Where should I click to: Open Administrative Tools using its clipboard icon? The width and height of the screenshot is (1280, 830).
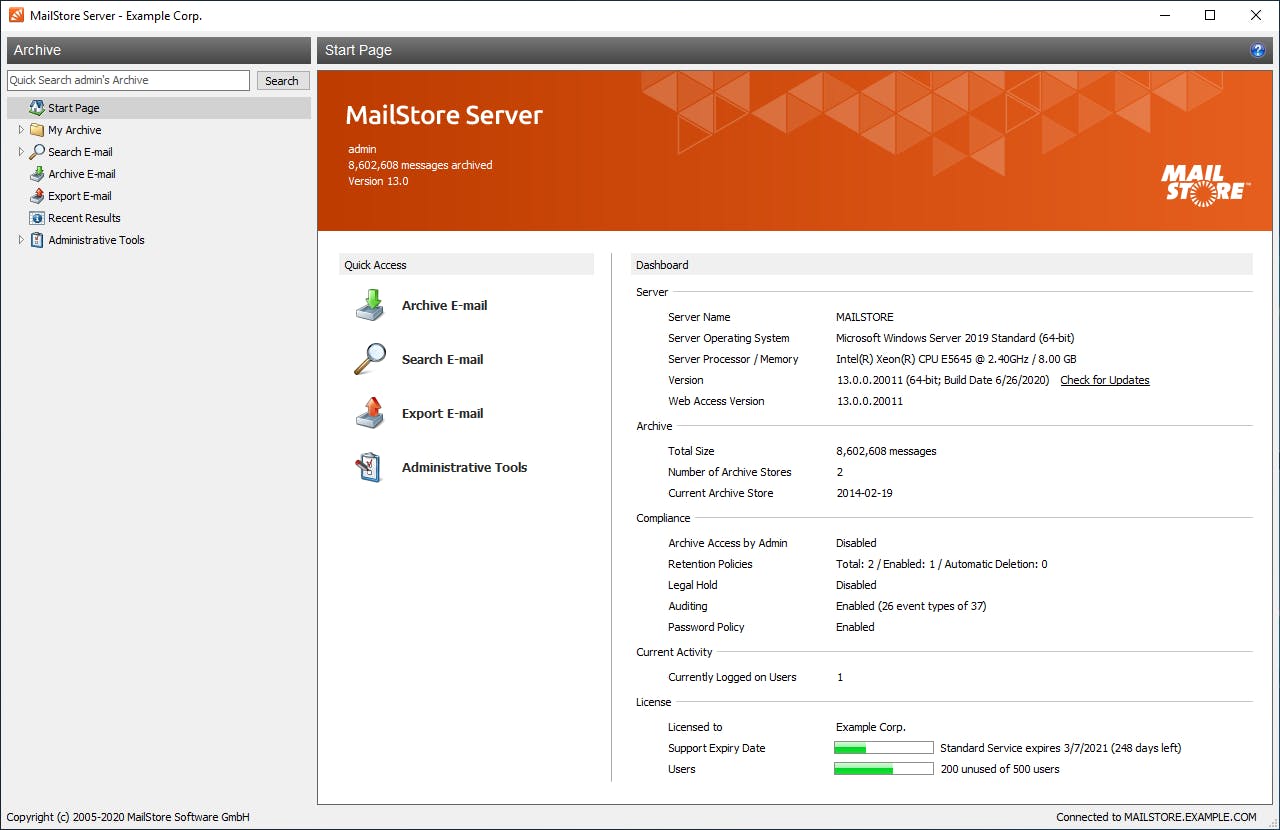[x=369, y=467]
